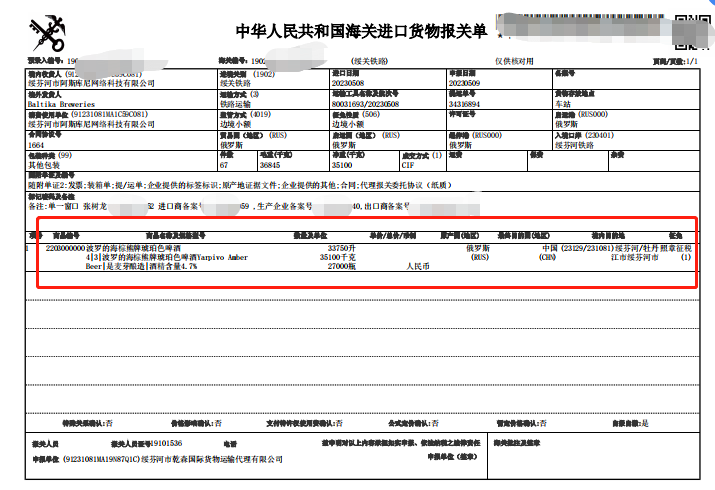Click the document title 中华人民共和国海关进口货物报关单
Viewport: 715px width, 490px height.
point(362,31)
